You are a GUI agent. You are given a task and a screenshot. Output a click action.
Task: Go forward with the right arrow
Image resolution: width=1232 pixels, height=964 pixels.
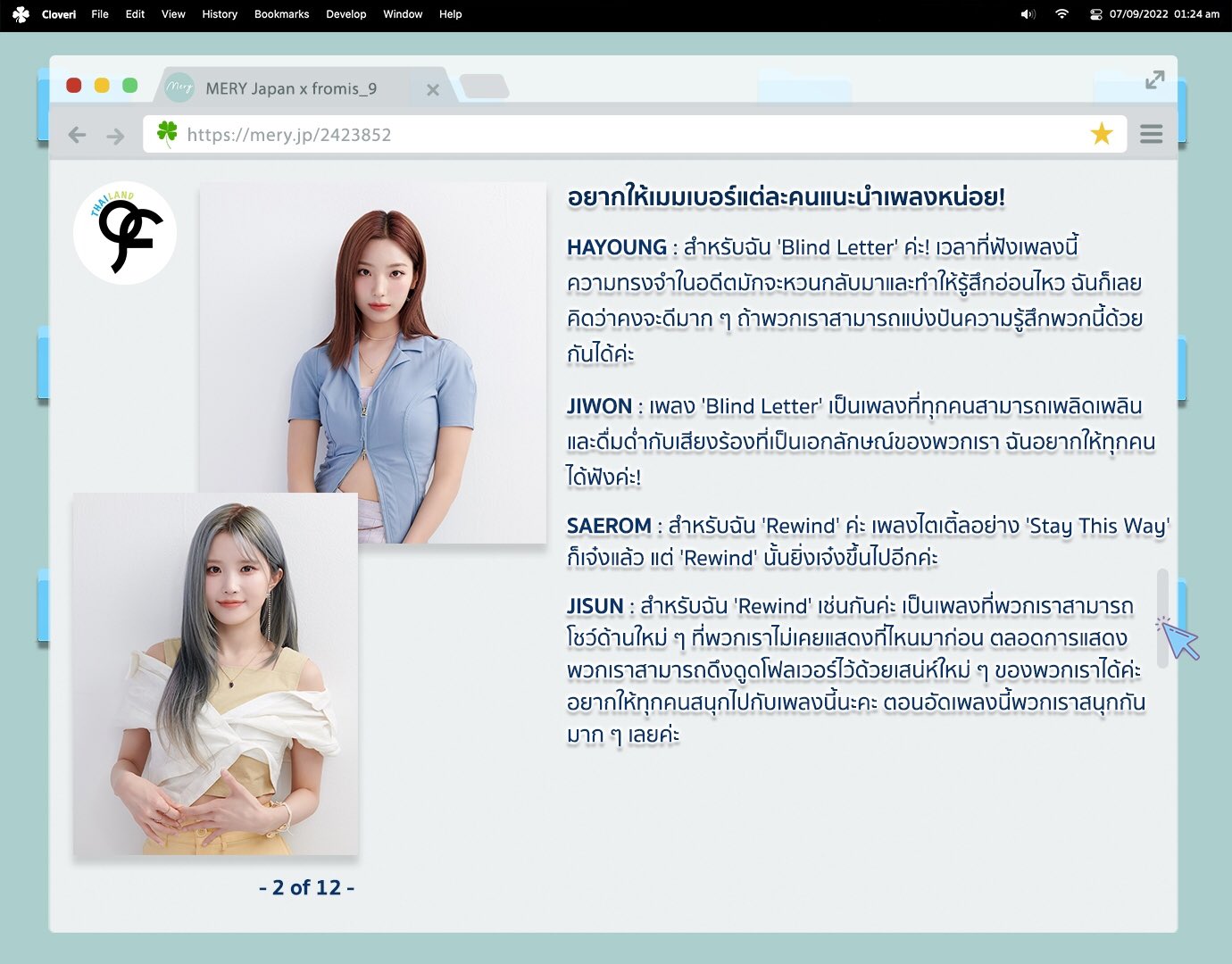coord(115,135)
